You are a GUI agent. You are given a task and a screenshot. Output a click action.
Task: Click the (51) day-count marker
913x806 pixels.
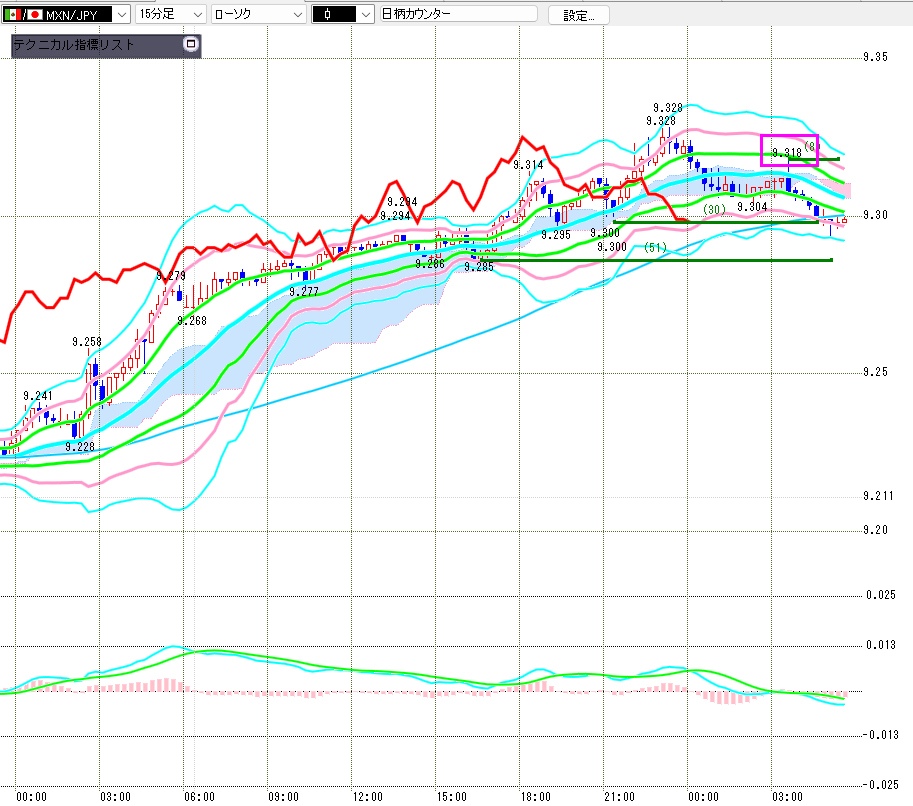(656, 248)
